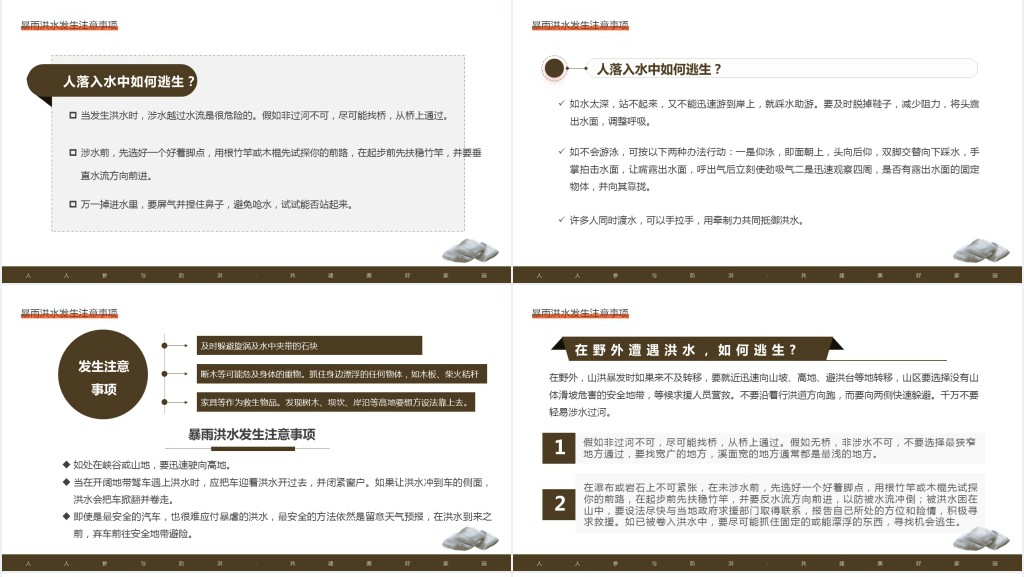Screen dimensions: 1024x577
Task: Select the diamond bullet beside 当在开阔地带驾车
Action: pos(65,482)
